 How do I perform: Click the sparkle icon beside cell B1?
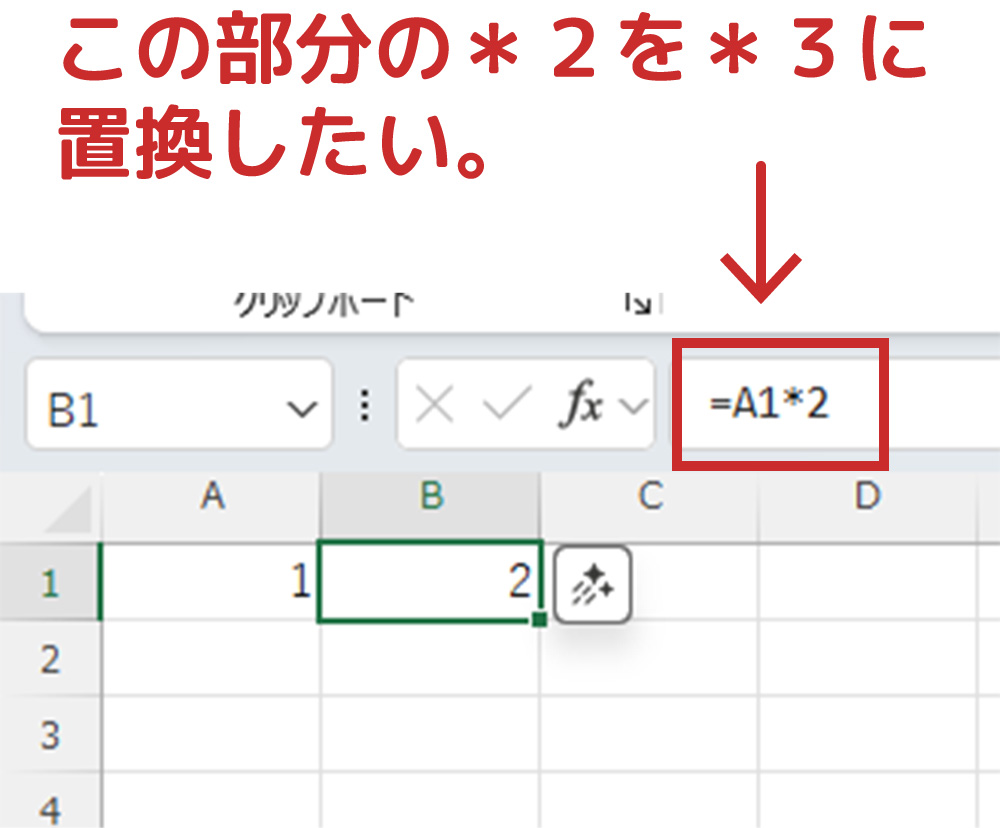pyautogui.click(x=592, y=585)
